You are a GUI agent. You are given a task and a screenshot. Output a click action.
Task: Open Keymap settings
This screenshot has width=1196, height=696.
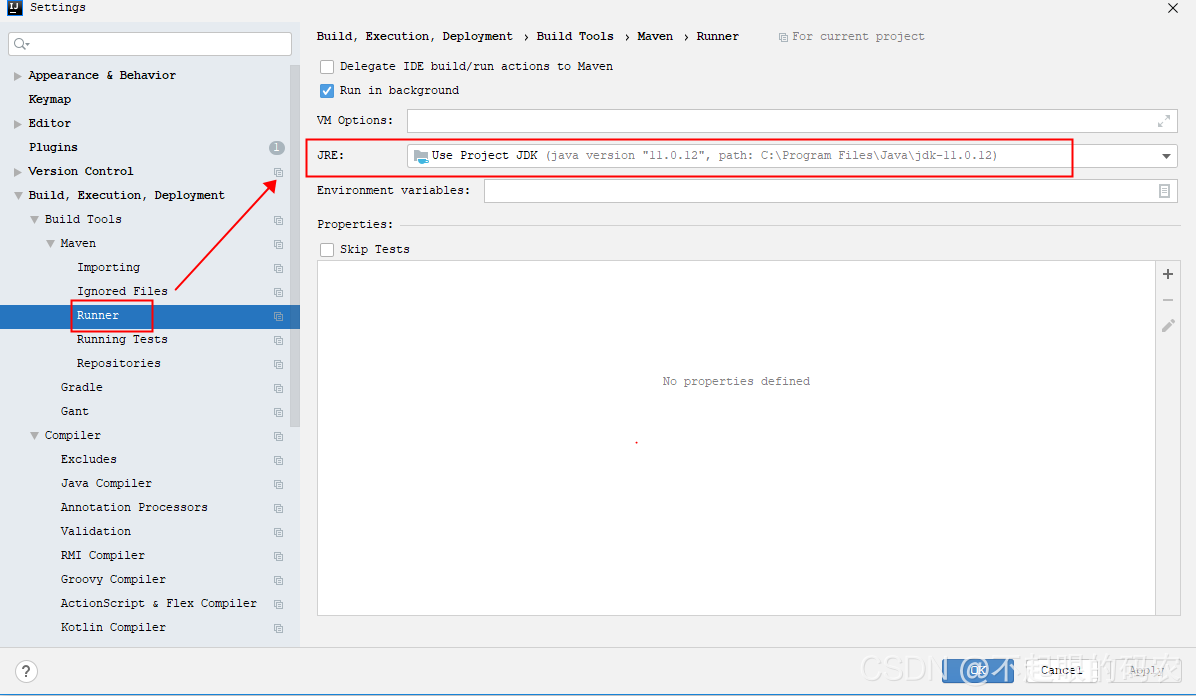50,99
